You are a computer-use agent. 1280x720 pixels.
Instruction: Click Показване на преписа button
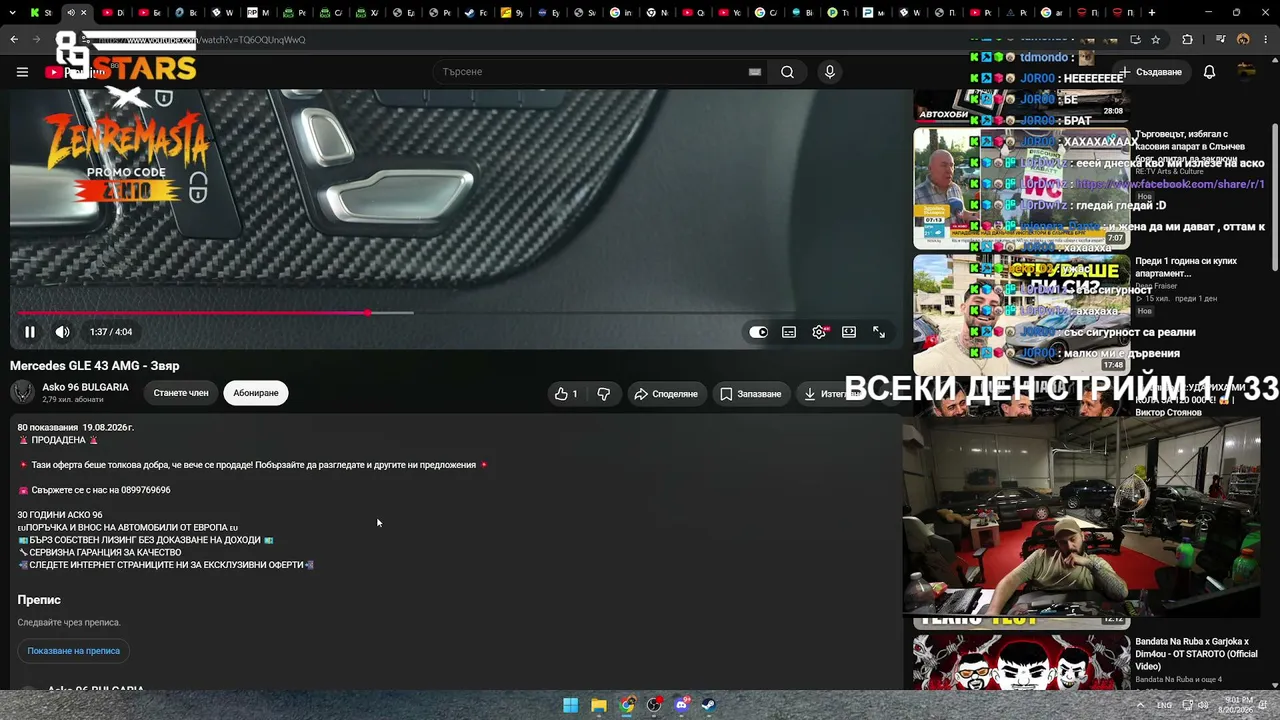click(x=73, y=651)
